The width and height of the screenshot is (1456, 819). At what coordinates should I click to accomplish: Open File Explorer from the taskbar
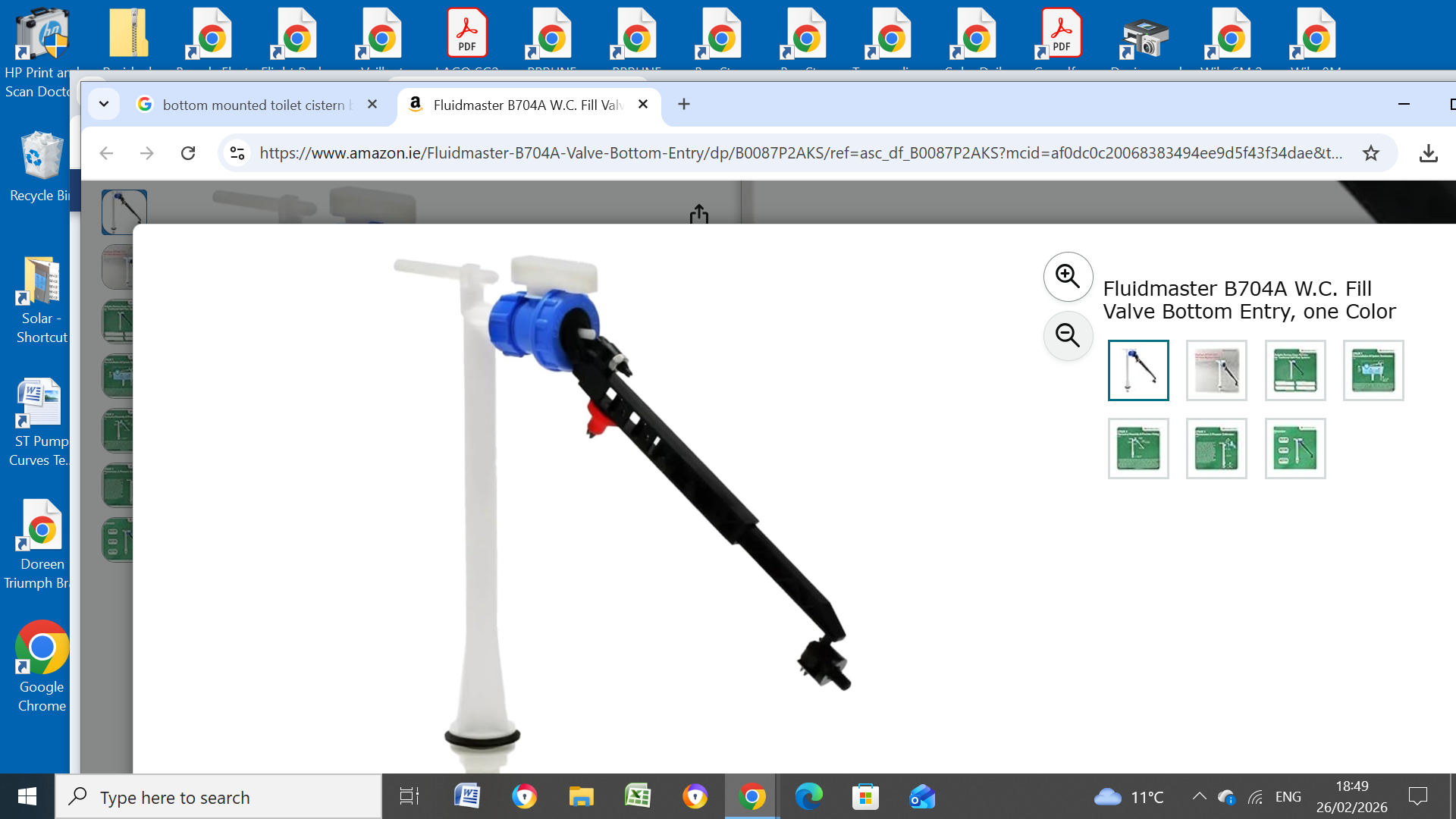(x=581, y=797)
